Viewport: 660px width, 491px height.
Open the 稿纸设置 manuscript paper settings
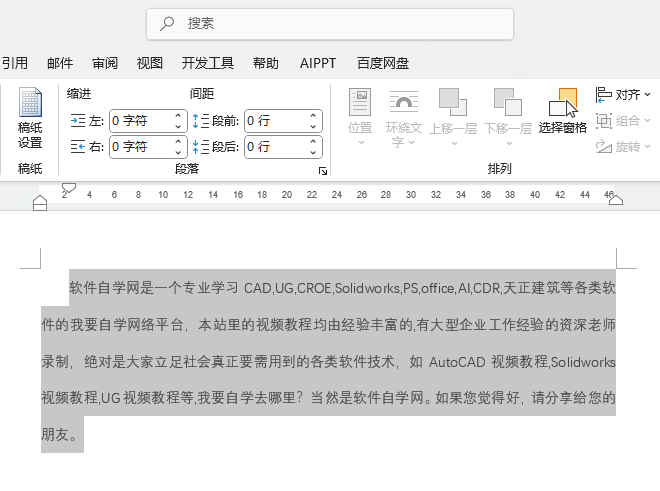pyautogui.click(x=30, y=118)
